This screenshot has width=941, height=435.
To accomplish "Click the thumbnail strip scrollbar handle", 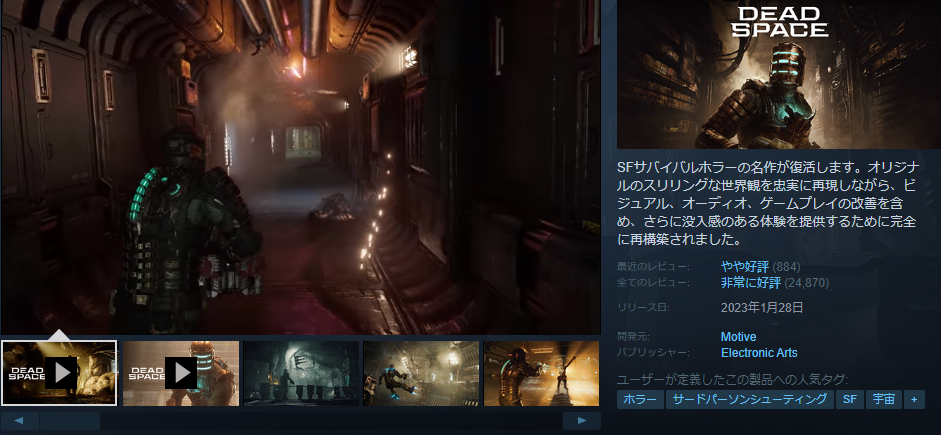I will coord(70,421).
